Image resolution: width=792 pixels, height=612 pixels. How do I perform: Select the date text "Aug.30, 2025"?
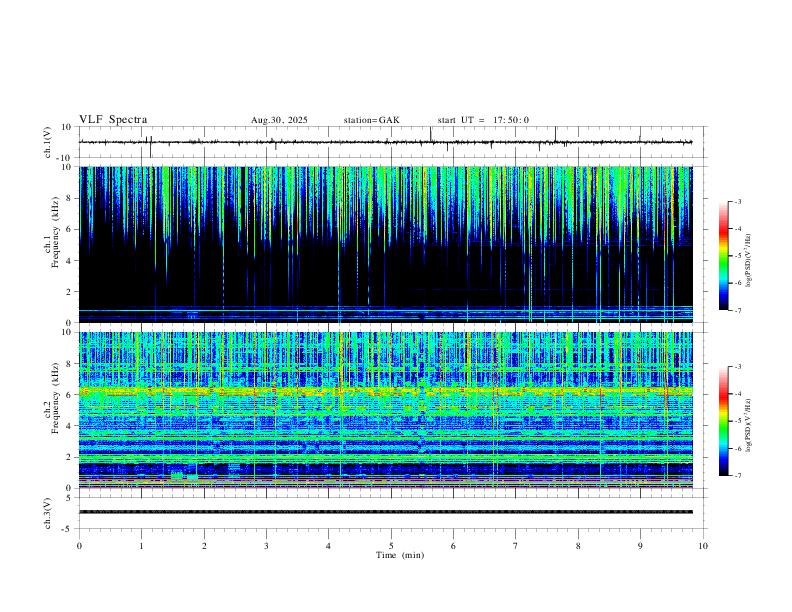tap(279, 120)
